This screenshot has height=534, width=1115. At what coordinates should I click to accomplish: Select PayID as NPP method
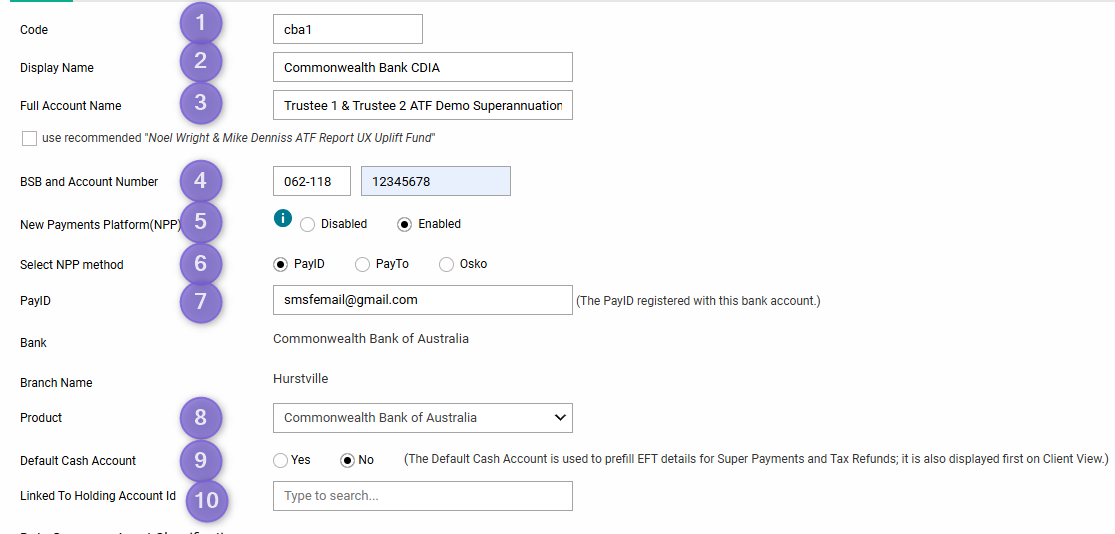pyautogui.click(x=281, y=265)
